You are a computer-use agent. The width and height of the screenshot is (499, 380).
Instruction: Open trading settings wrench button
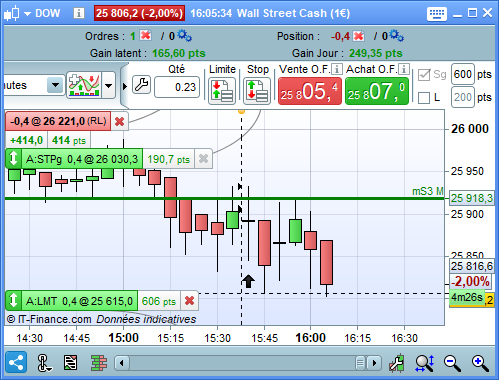[141, 85]
